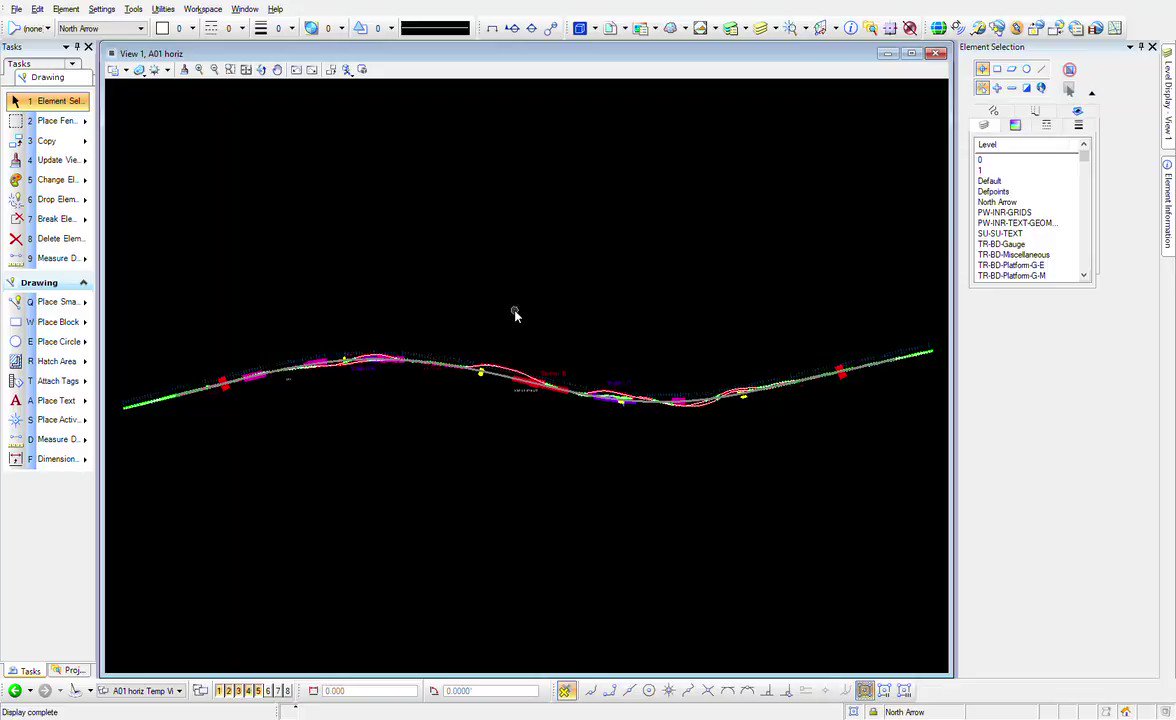Viewport: 1176px width, 720px height.
Task: Select the Element Selection task tool
Action: click(x=47, y=101)
